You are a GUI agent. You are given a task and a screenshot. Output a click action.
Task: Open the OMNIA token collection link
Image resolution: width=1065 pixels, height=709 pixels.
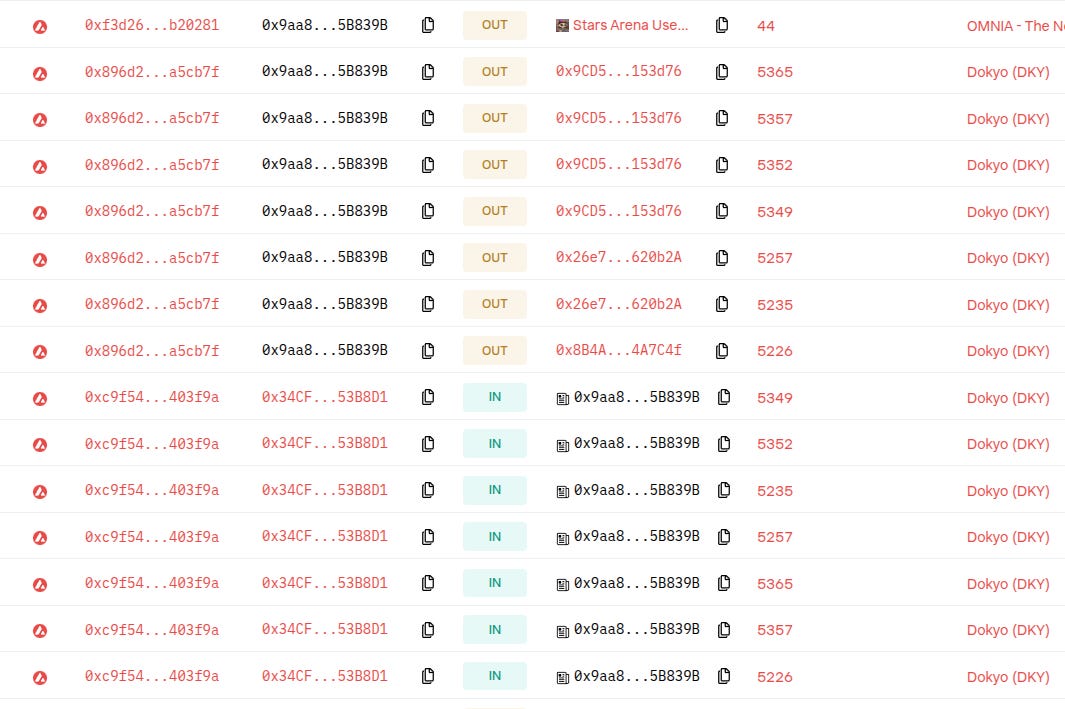1015,26
